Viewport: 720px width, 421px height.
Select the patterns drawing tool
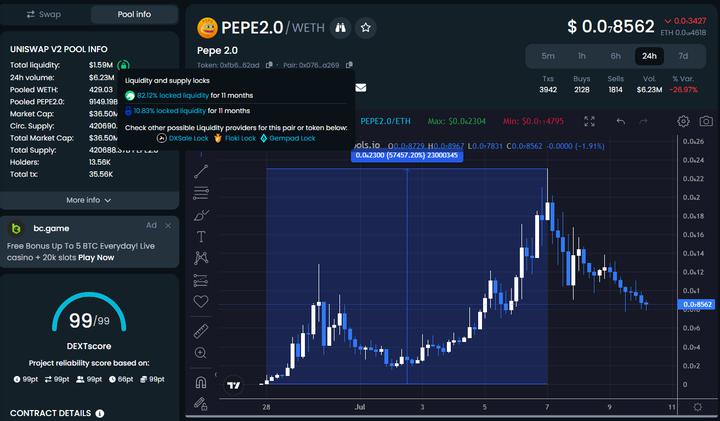click(x=201, y=258)
